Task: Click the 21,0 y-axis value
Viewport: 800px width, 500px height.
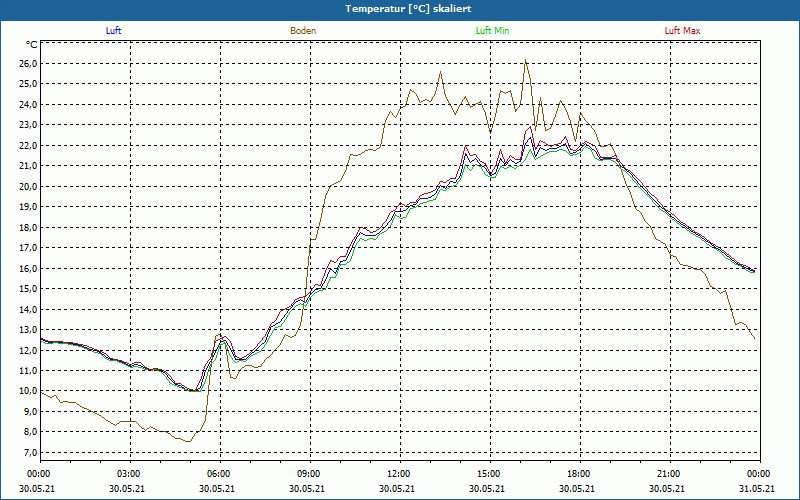Action: [x=29, y=166]
